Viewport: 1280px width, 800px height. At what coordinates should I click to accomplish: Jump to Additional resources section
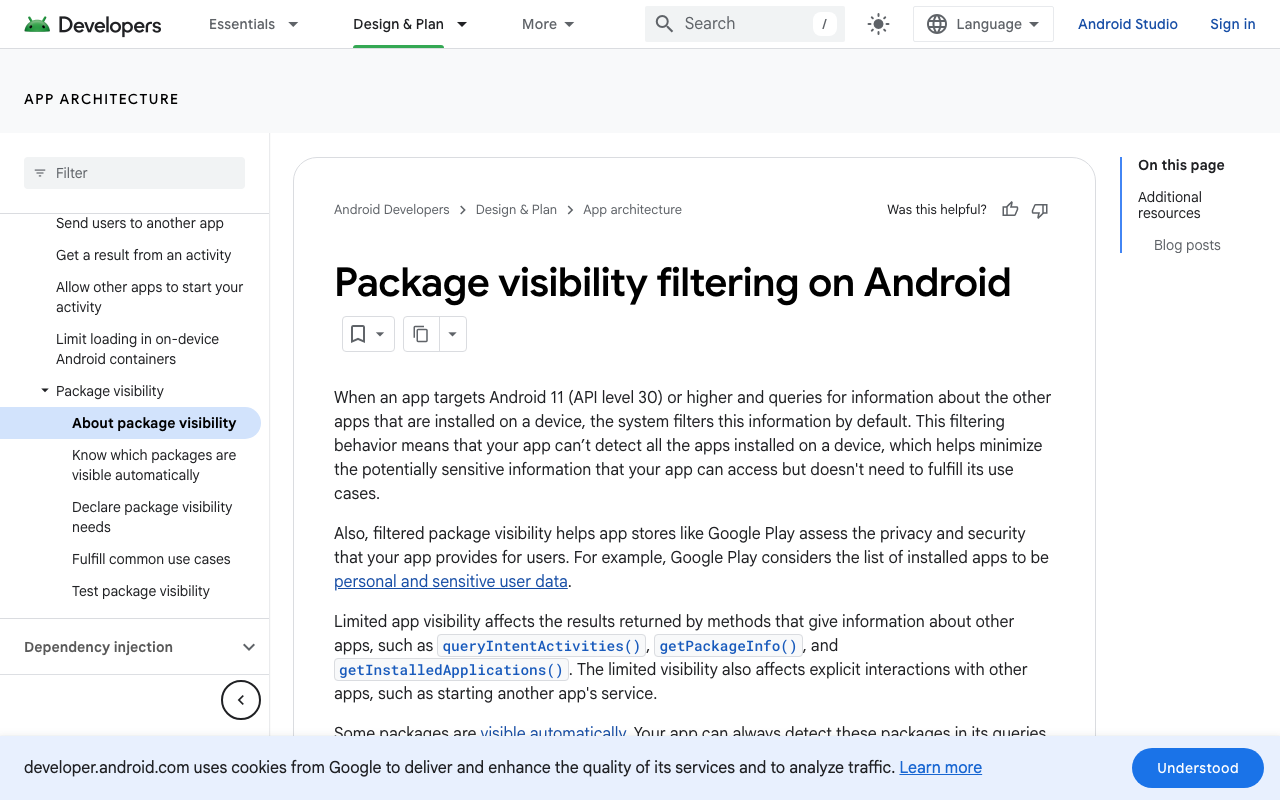tap(1170, 205)
